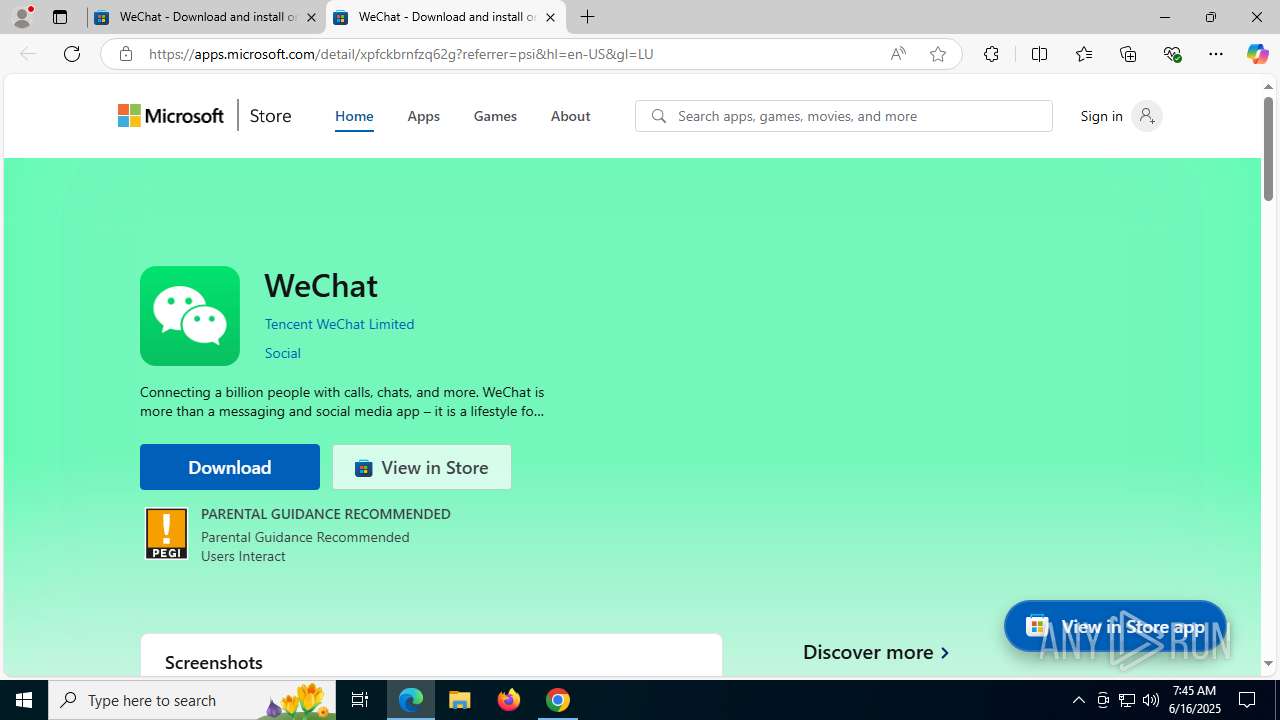Image resolution: width=1280 pixels, height=720 pixels.
Task: Open Extensions puzzle icon
Action: pyautogui.click(x=991, y=54)
